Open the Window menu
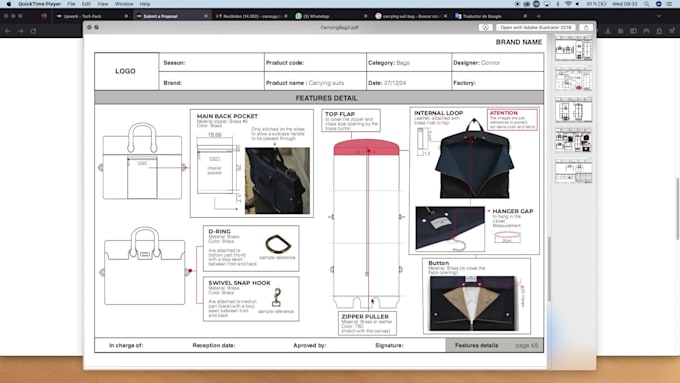 (x=124, y=4)
